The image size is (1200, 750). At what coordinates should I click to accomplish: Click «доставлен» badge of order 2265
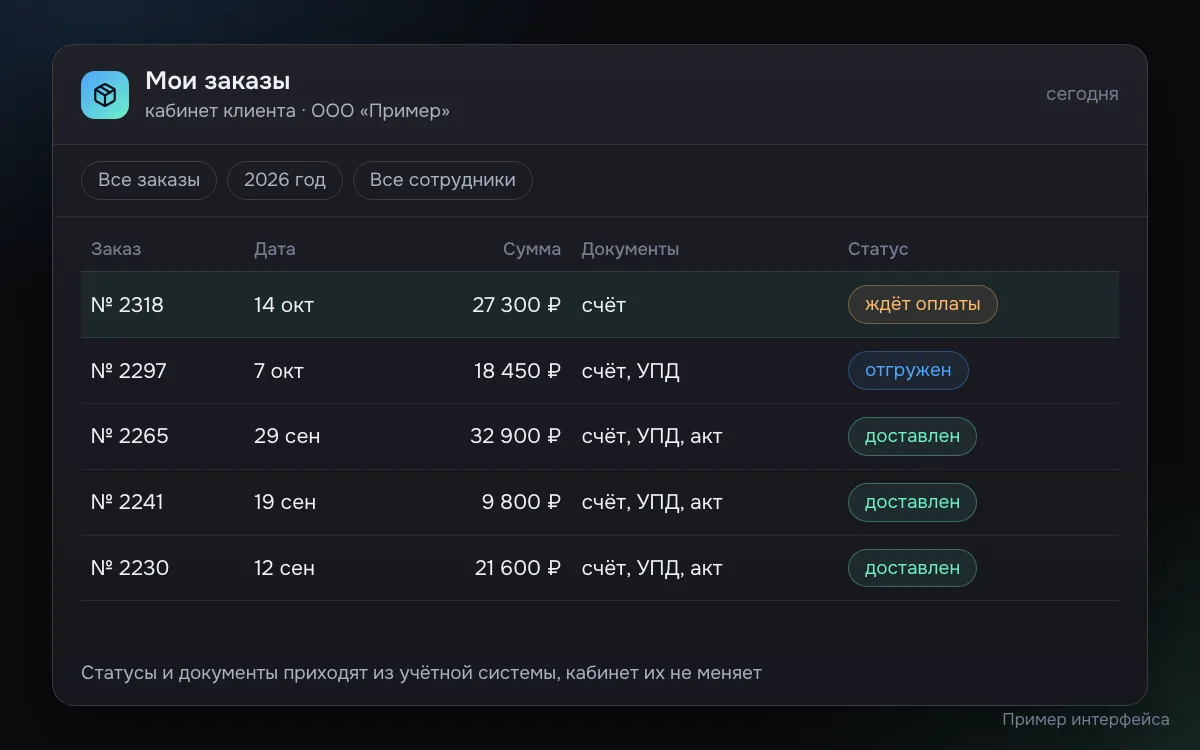pos(912,436)
